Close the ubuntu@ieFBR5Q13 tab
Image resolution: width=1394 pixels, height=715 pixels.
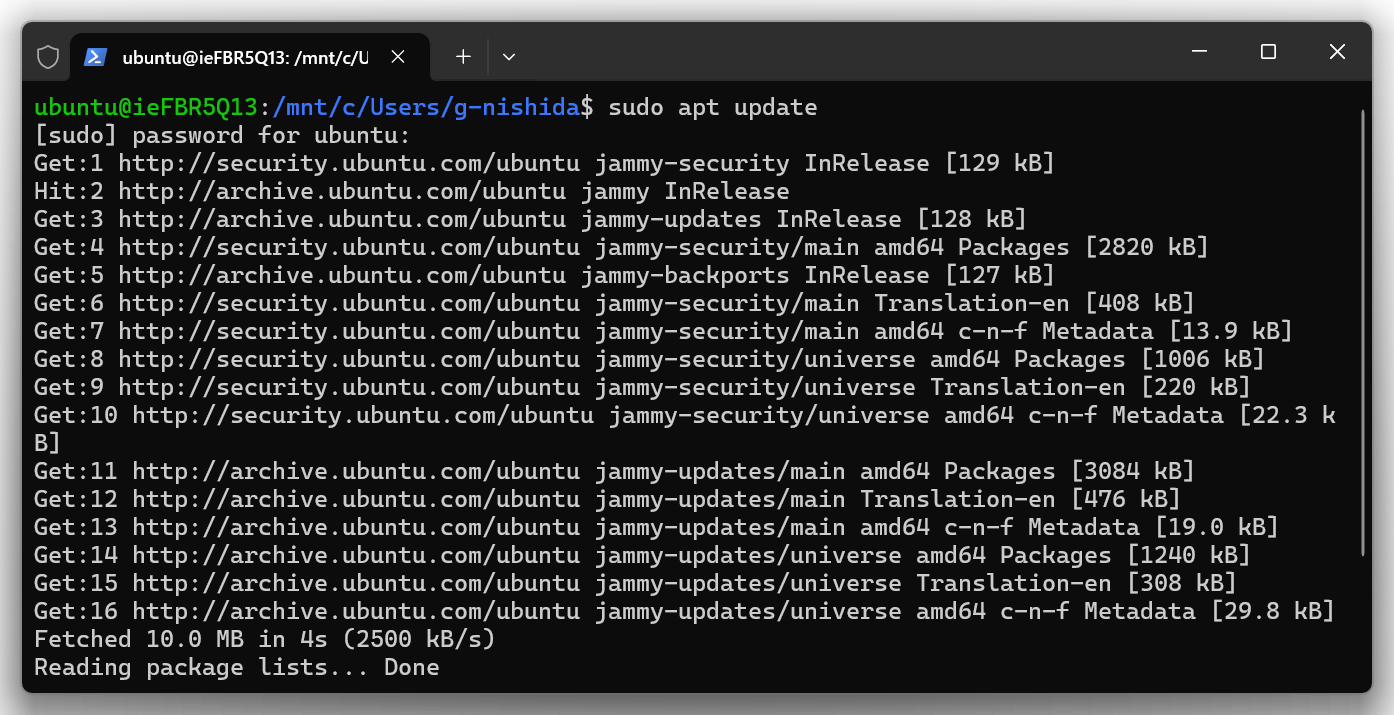(x=398, y=57)
